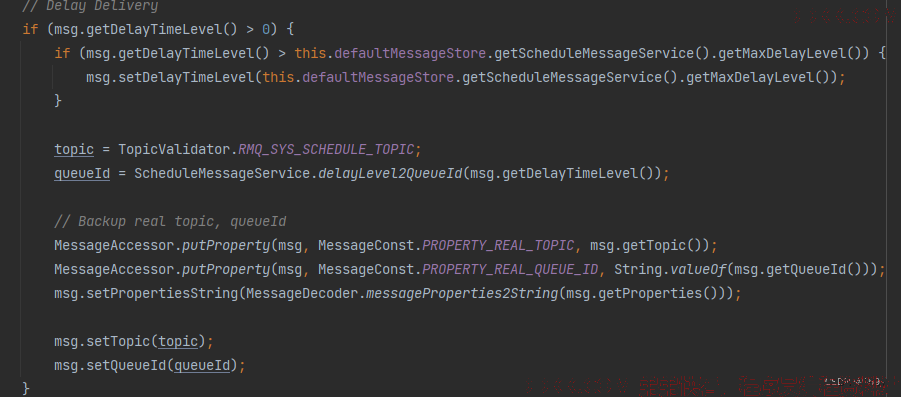
Task: Place cursor in the Delay Delivery comment
Action: [90, 6]
